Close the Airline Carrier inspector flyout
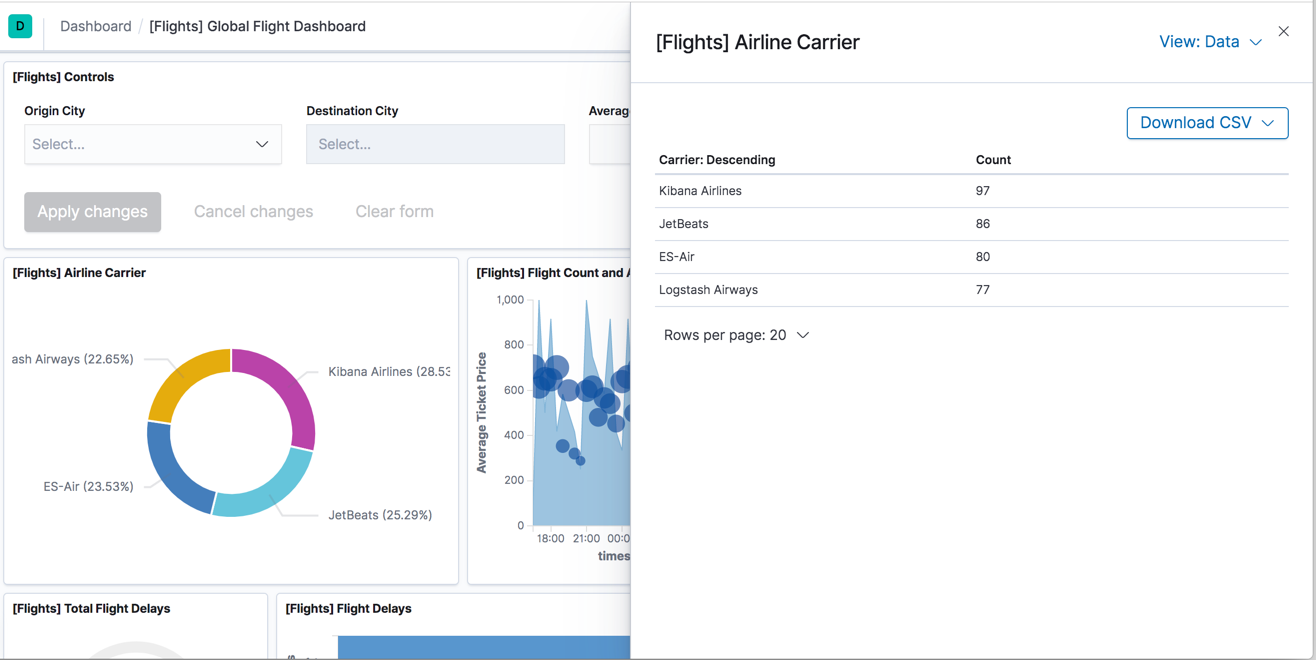The image size is (1316, 660). (x=1283, y=32)
